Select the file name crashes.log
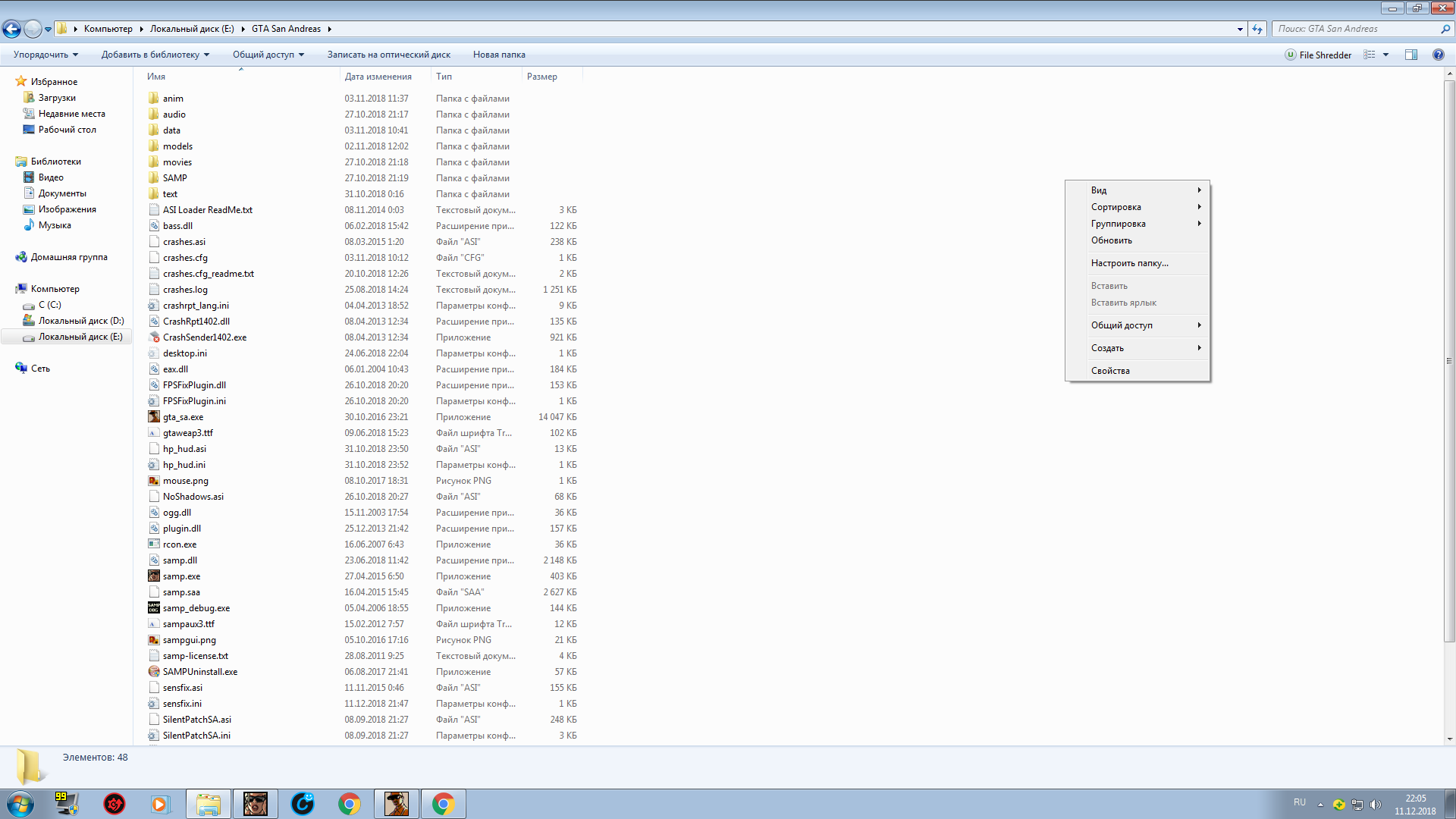Screen dimensions: 1456x819 [185, 290]
